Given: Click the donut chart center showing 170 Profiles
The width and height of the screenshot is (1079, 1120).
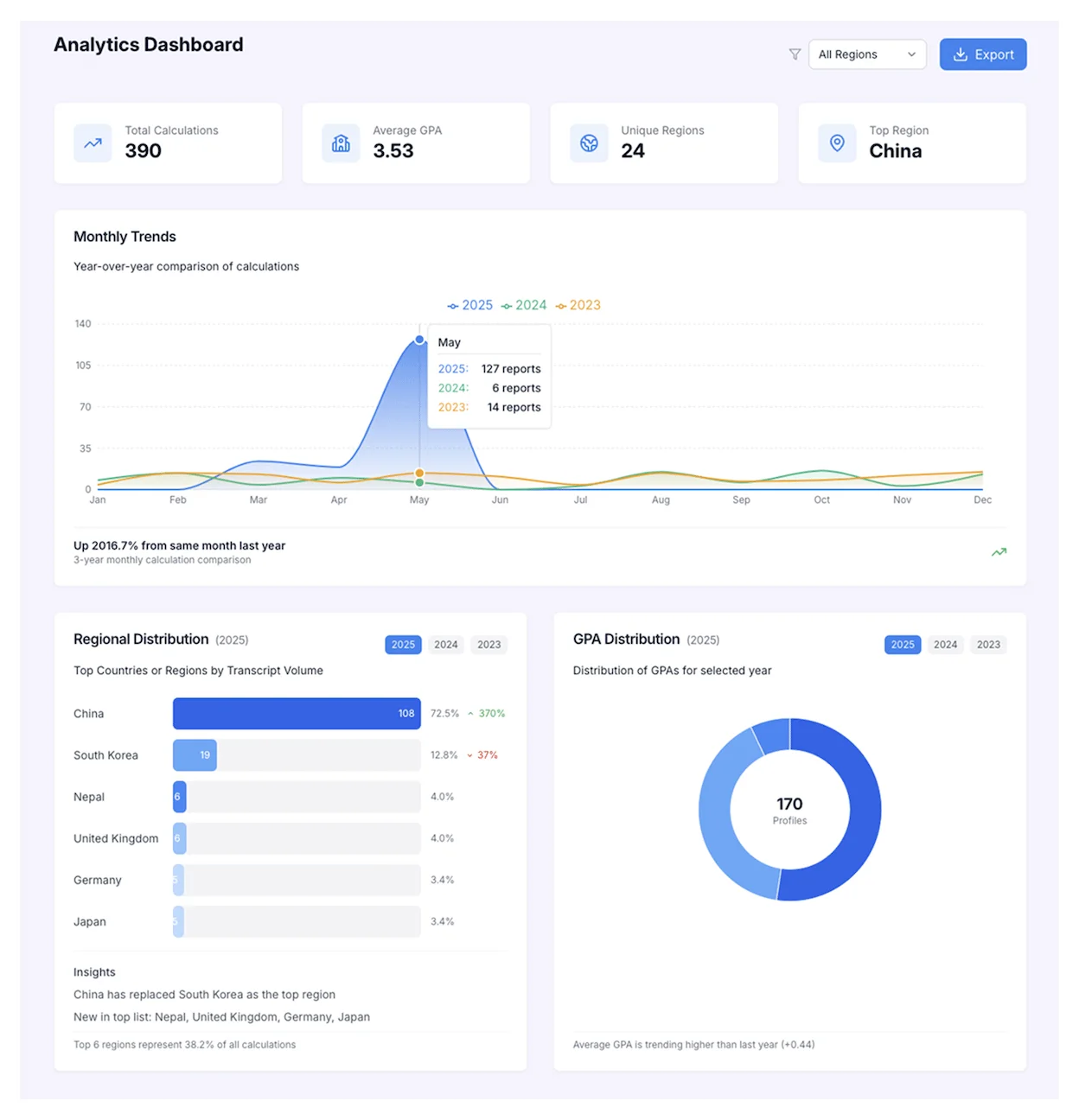Looking at the screenshot, I should point(788,810).
